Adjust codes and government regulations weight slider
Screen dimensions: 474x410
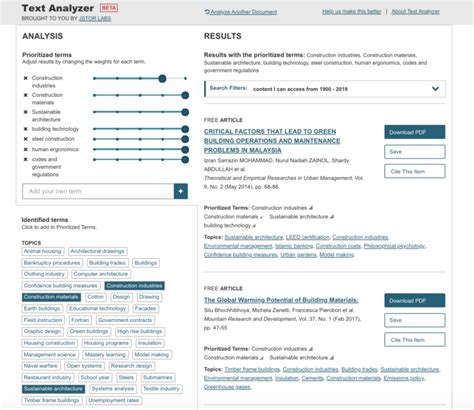point(185,160)
